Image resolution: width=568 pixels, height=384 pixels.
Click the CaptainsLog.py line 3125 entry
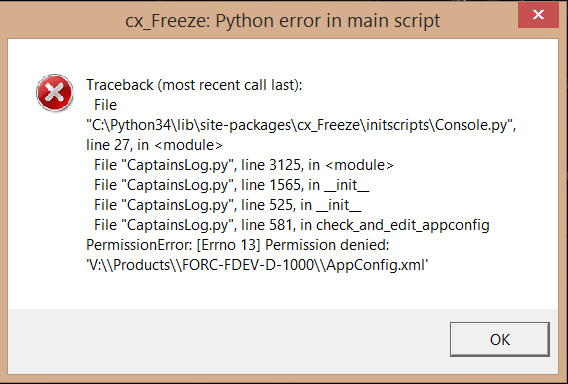tap(244, 165)
